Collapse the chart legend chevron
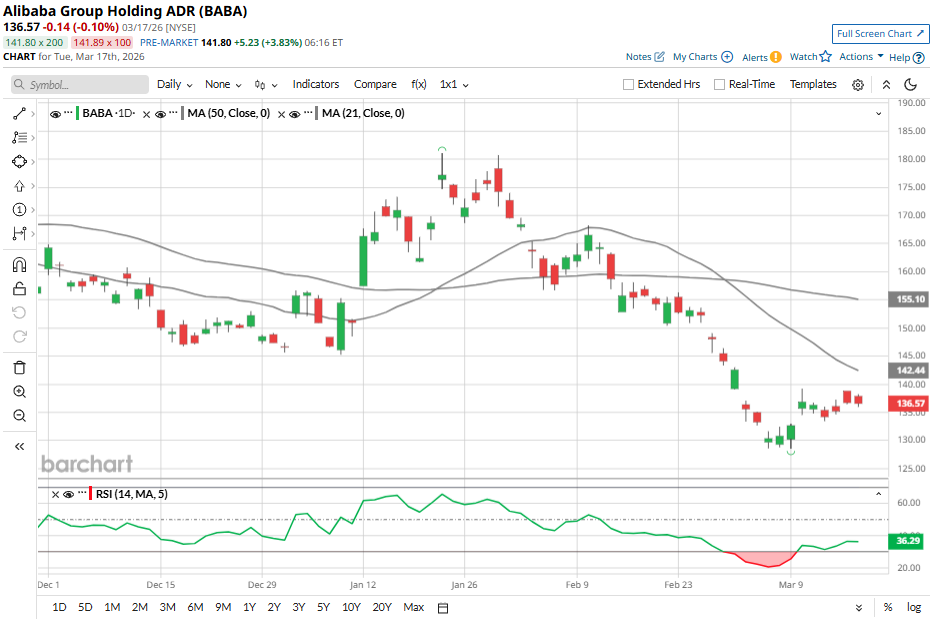Screen dimensions: 937x631 point(878,114)
